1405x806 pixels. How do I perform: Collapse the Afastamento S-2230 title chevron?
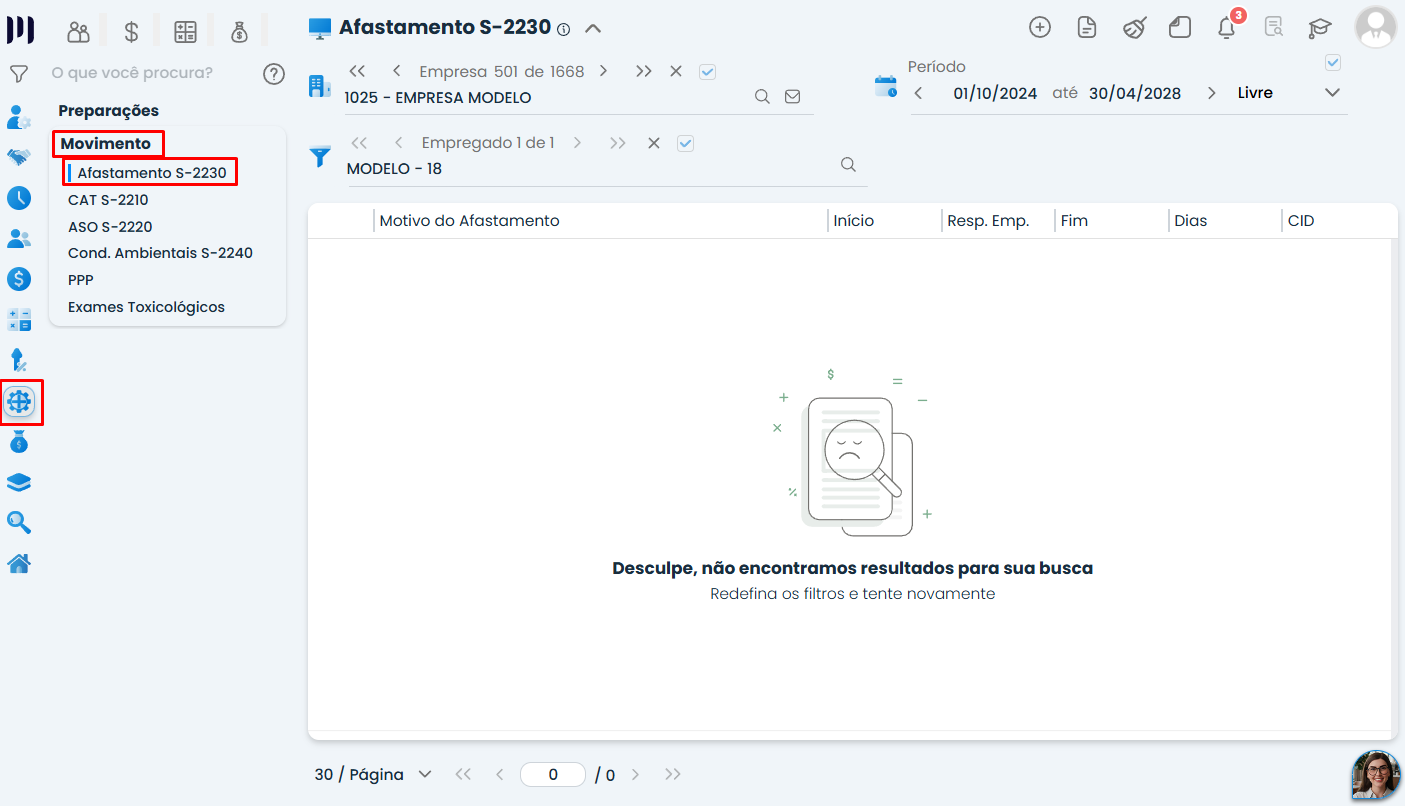coord(593,28)
